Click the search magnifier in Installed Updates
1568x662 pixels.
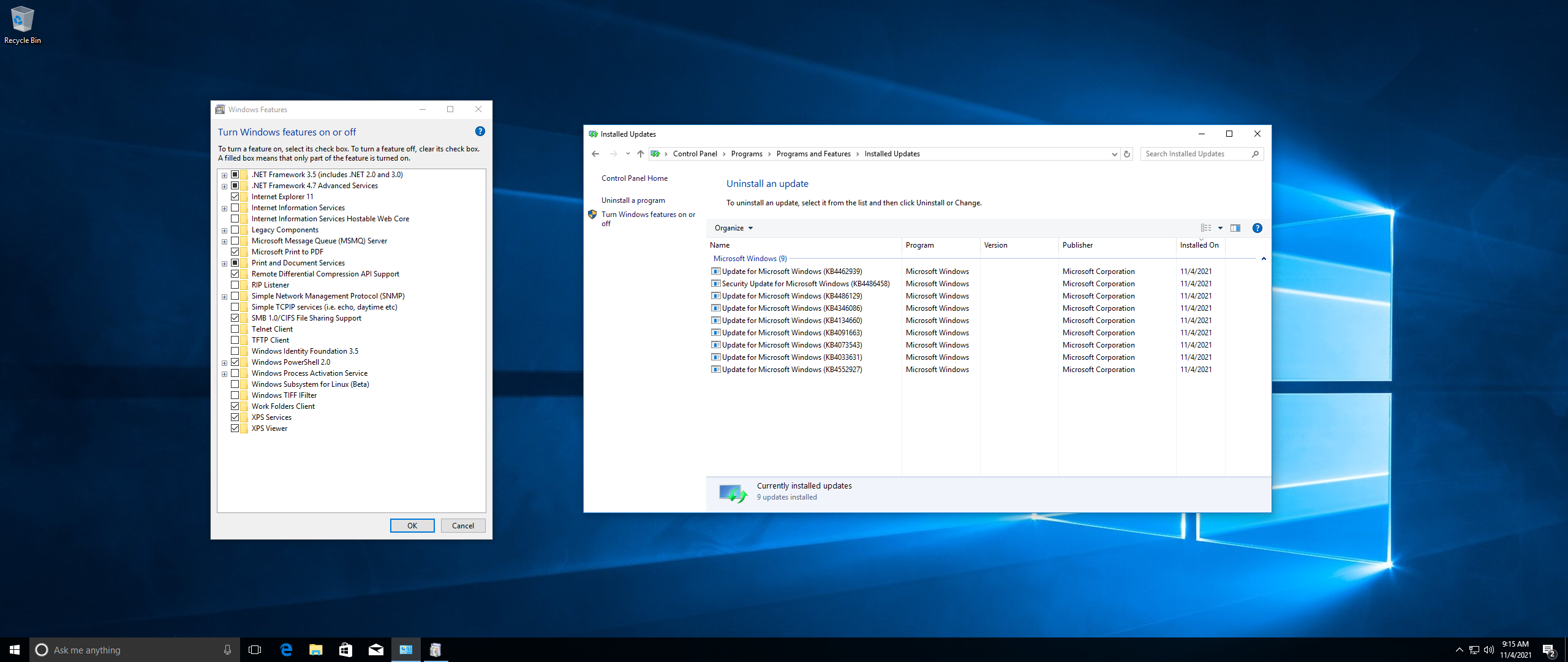coord(1255,154)
